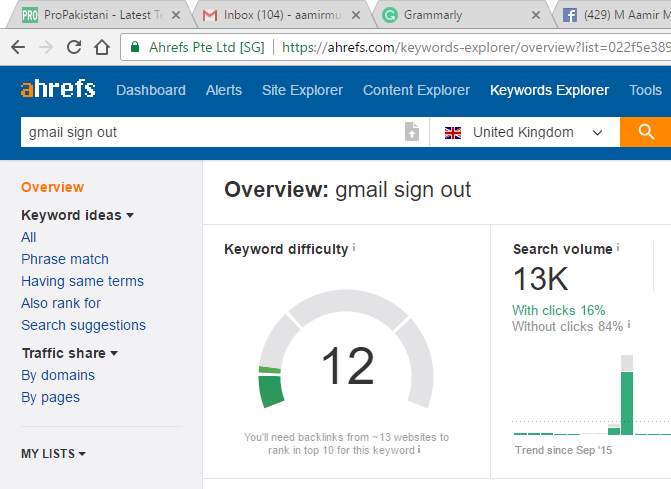
Task: Click Without clicks 84% text
Action: click(567, 326)
